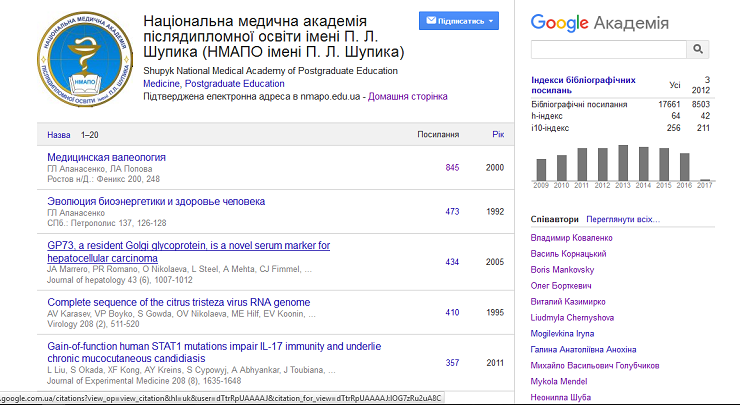Open the GP73 Golgi glycoprotein article
The height and width of the screenshot is (405, 740).
[188, 252]
